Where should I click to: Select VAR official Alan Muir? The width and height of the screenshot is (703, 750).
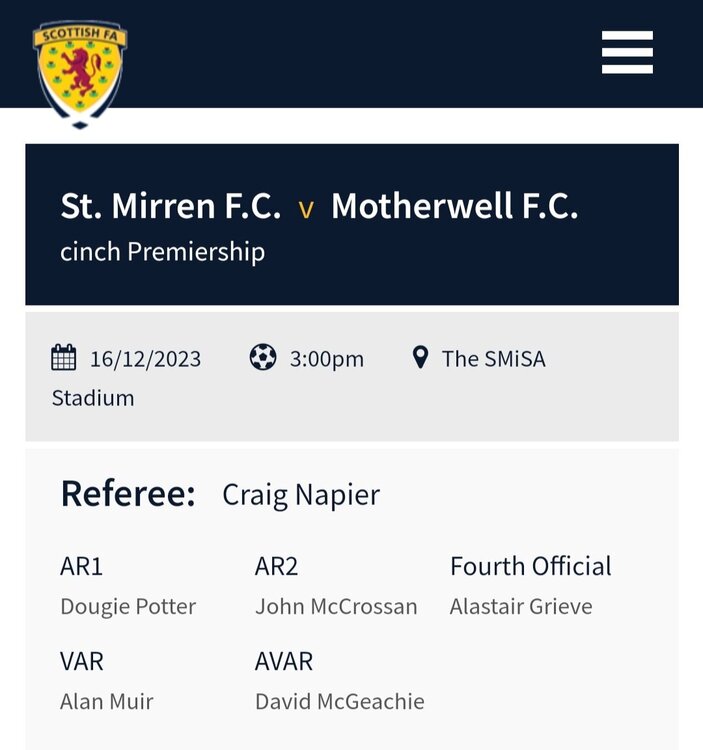click(107, 702)
